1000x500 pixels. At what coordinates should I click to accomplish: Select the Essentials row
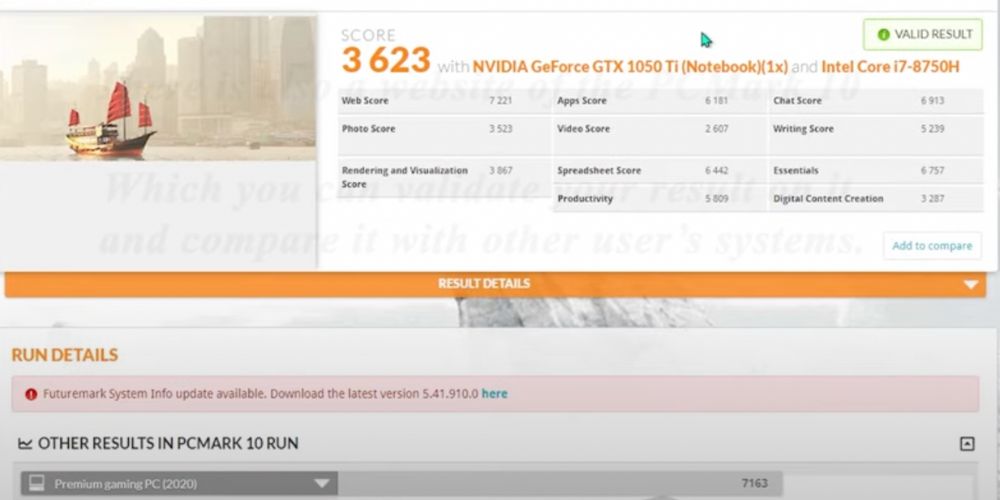coord(876,170)
